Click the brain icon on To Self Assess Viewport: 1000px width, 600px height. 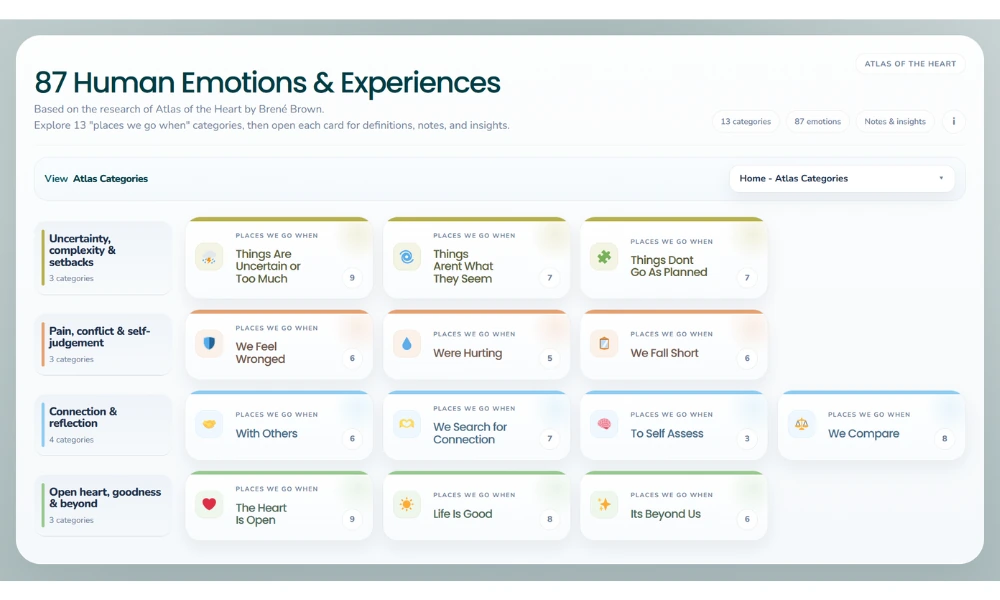(603, 425)
